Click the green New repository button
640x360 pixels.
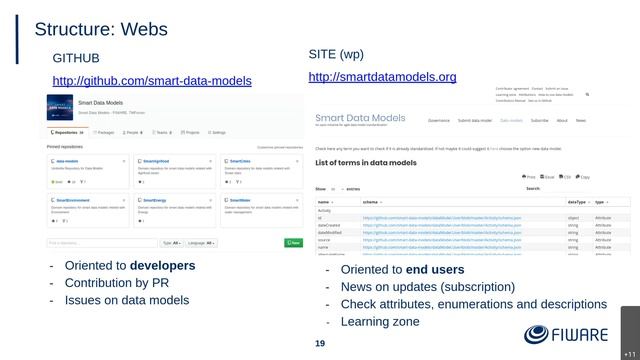(293, 243)
